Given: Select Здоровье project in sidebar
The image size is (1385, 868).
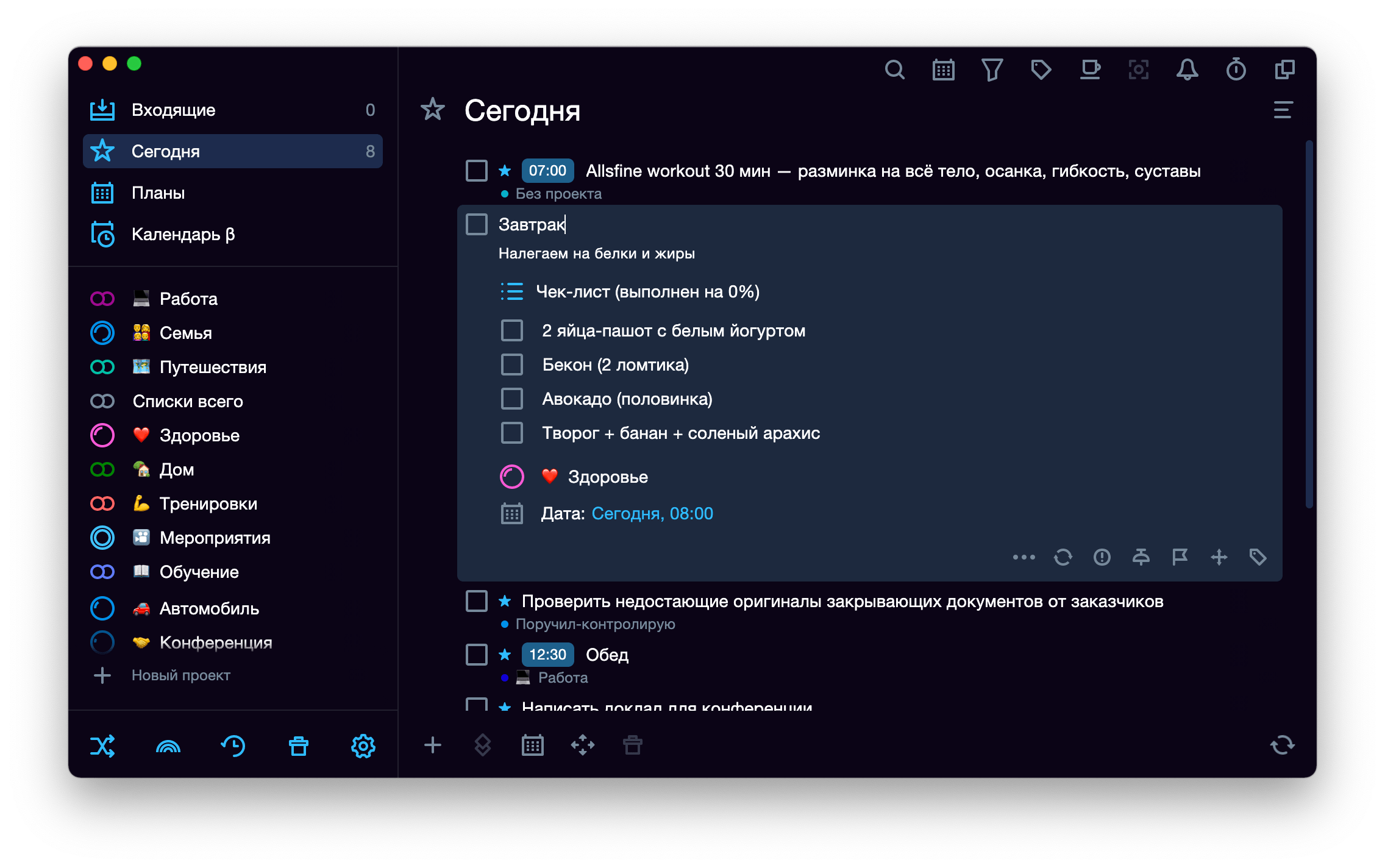Looking at the screenshot, I should [x=199, y=436].
